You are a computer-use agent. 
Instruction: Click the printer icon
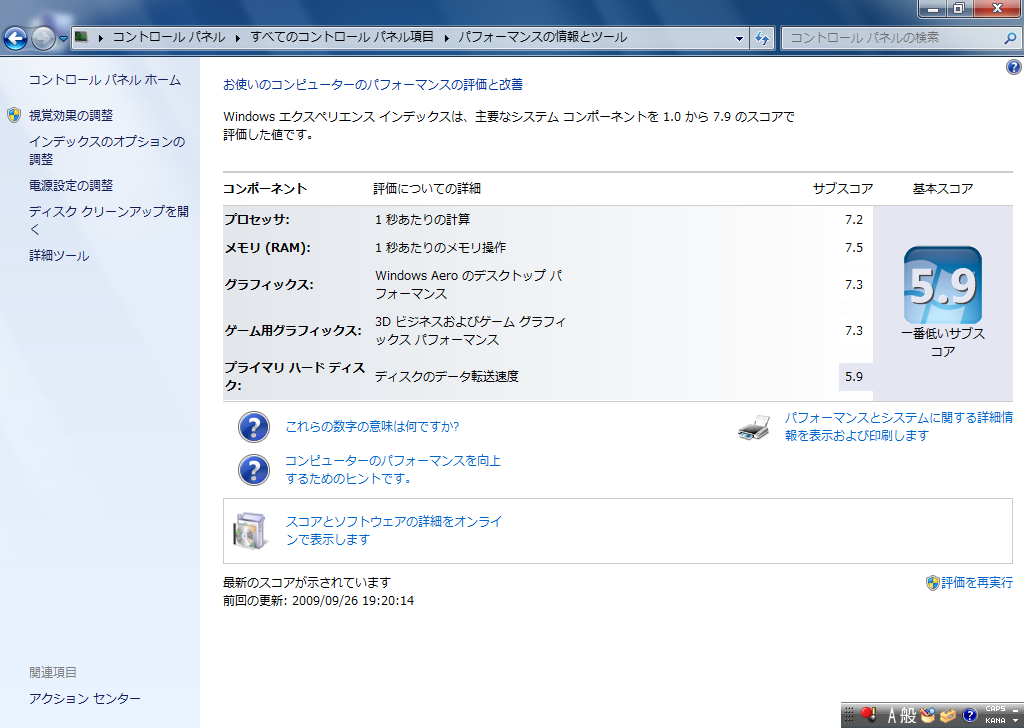pos(754,428)
